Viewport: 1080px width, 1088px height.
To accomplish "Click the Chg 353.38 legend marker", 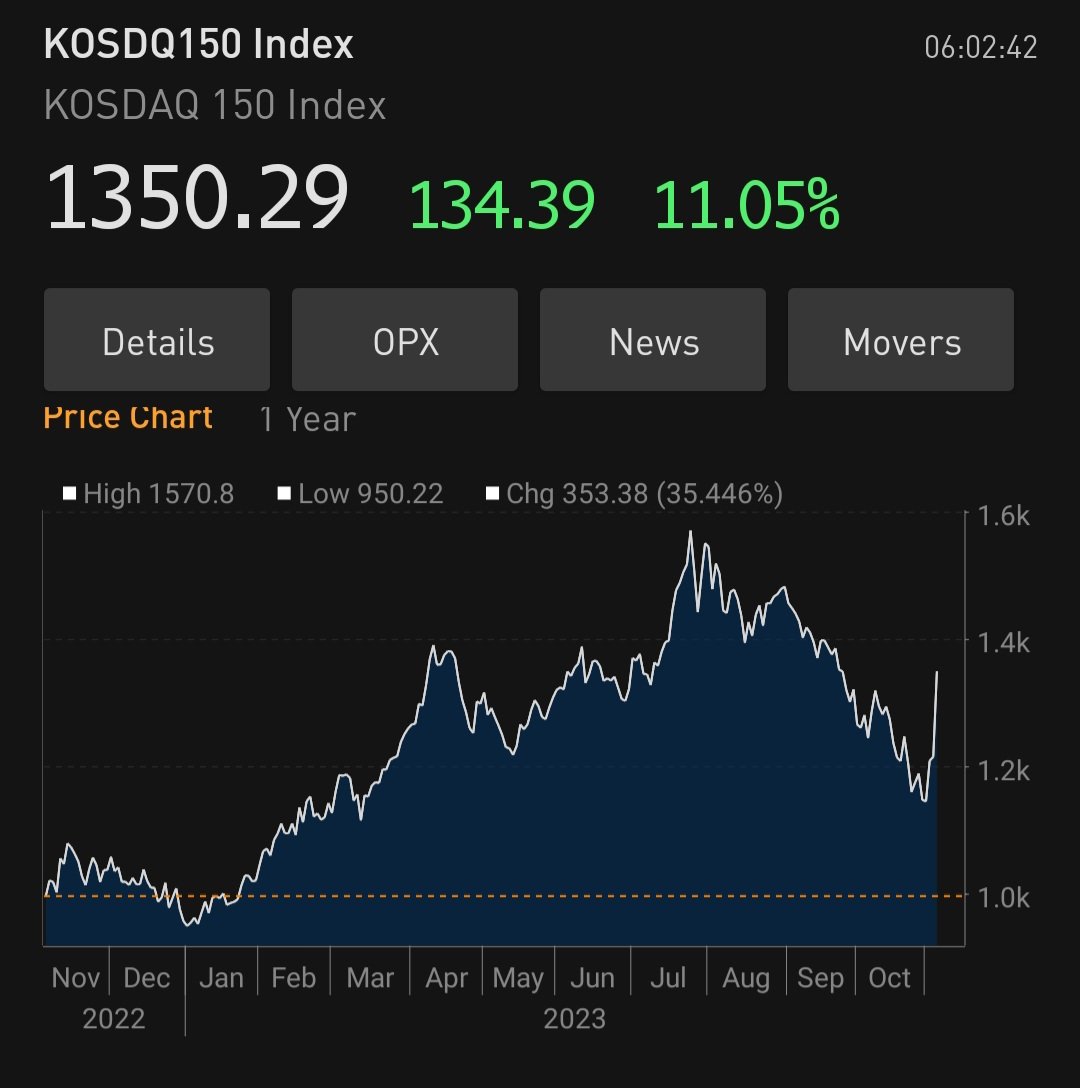I will [x=492, y=493].
